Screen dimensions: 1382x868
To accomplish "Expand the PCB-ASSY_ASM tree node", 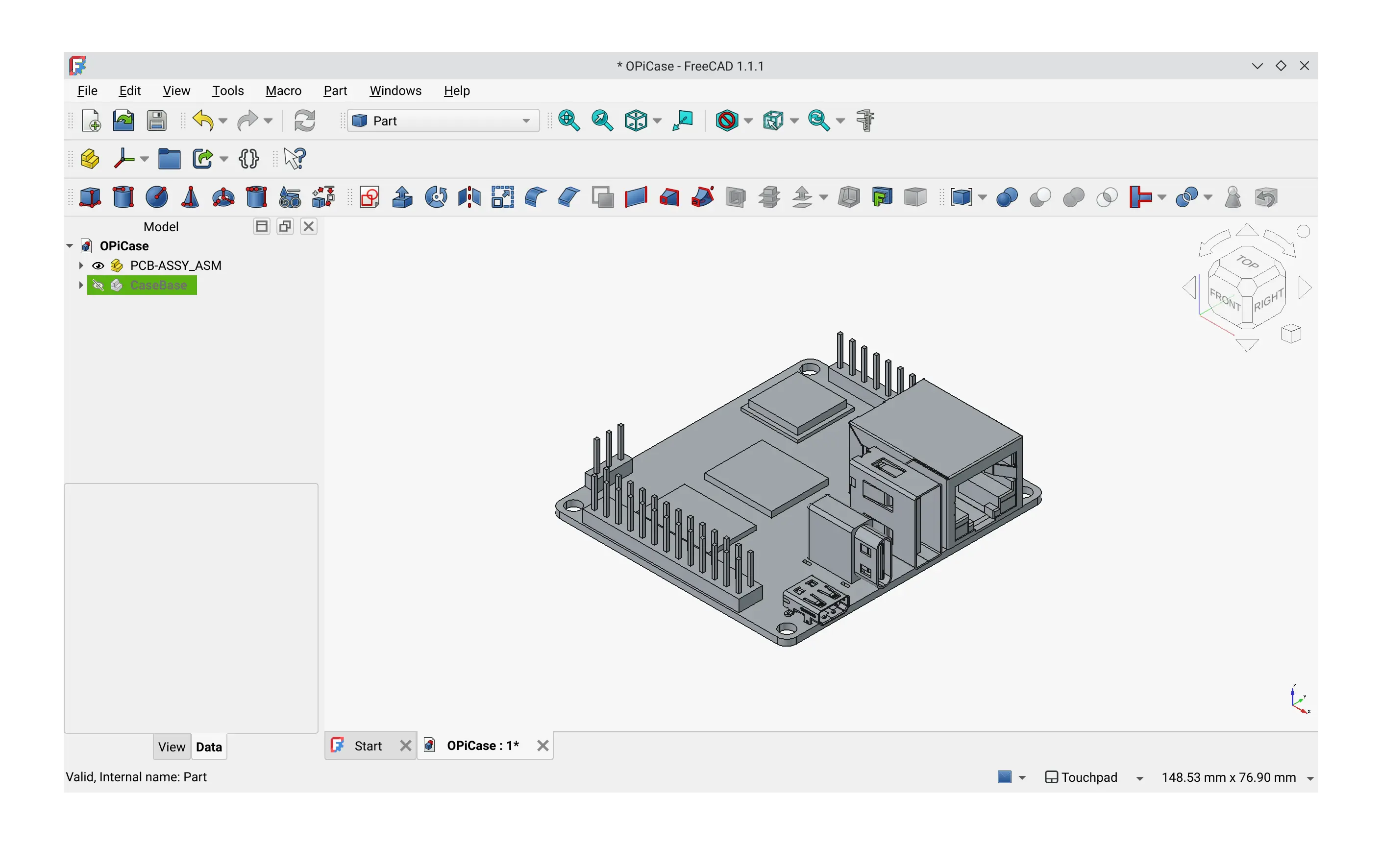I will click(81, 265).
